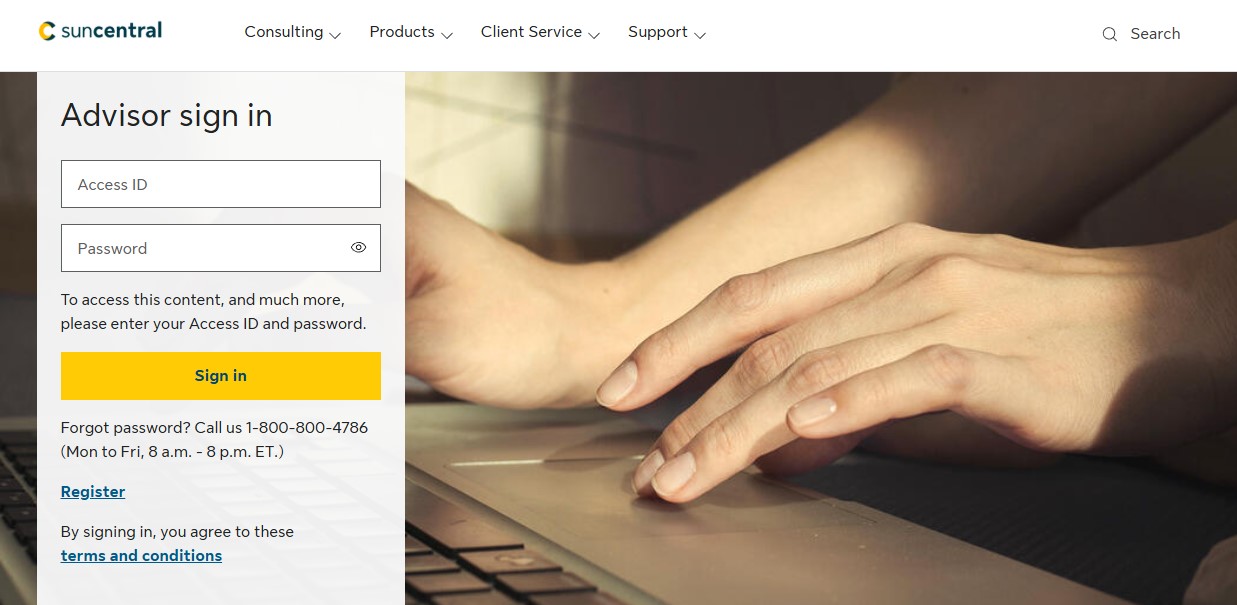
Task: Click the search magnifier icon
Action: (1109, 34)
